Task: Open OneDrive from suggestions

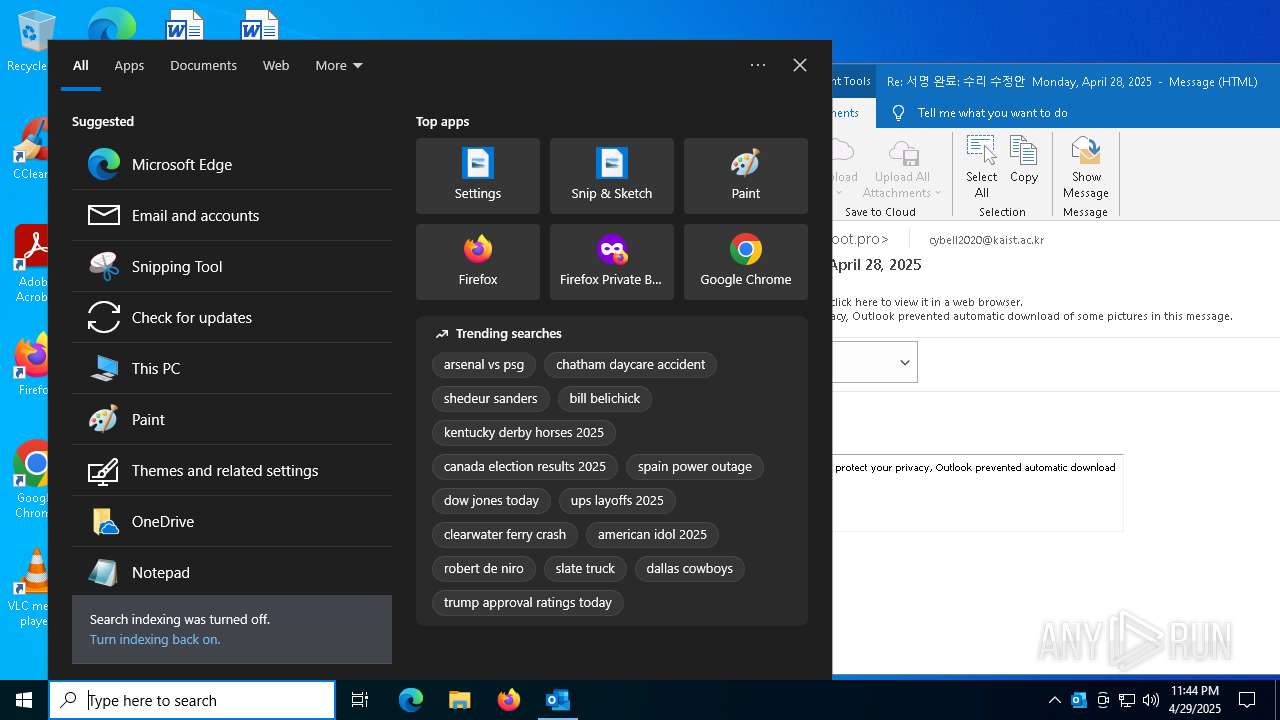Action: tap(232, 521)
